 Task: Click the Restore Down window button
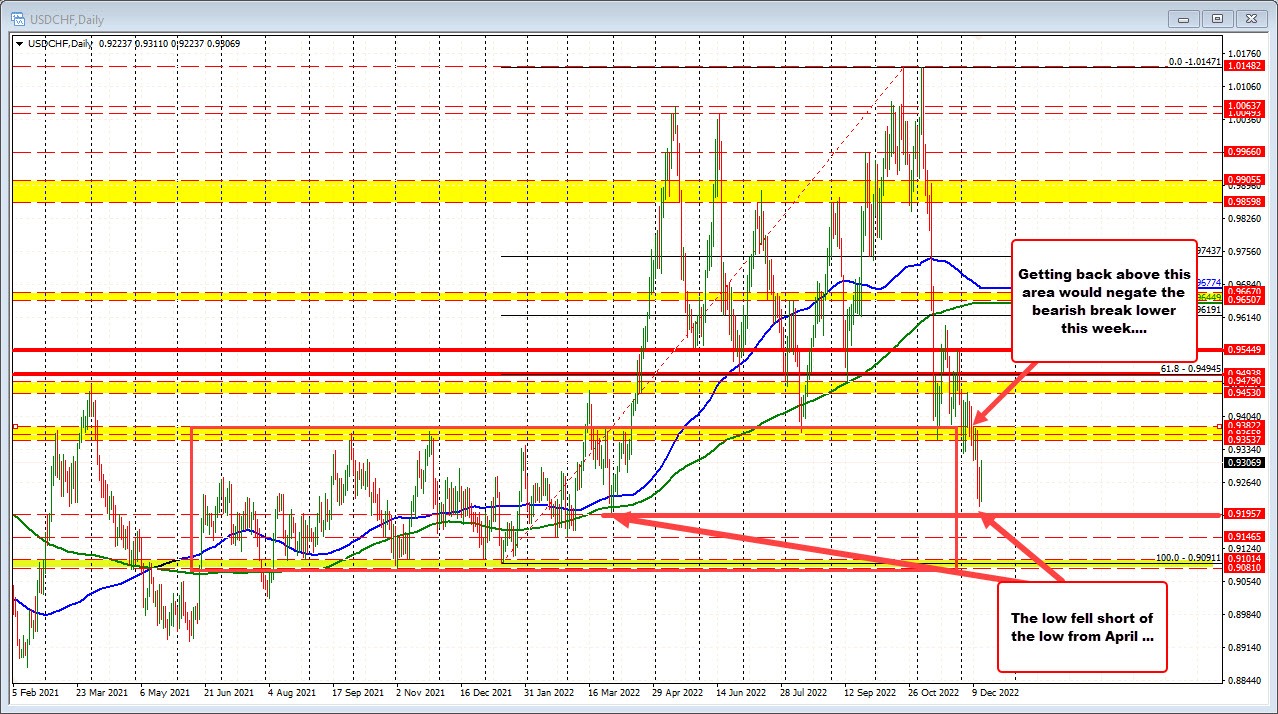(1216, 19)
